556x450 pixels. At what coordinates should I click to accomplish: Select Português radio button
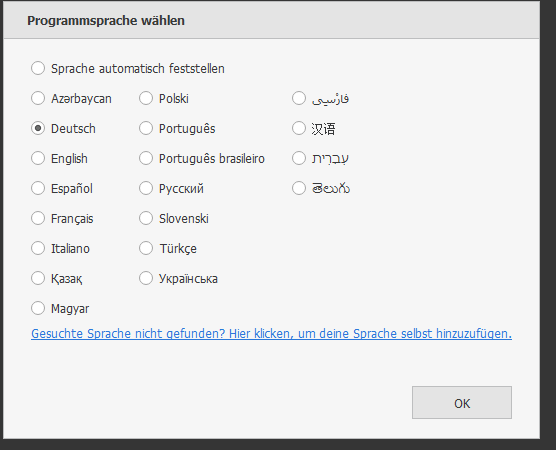click(x=146, y=128)
